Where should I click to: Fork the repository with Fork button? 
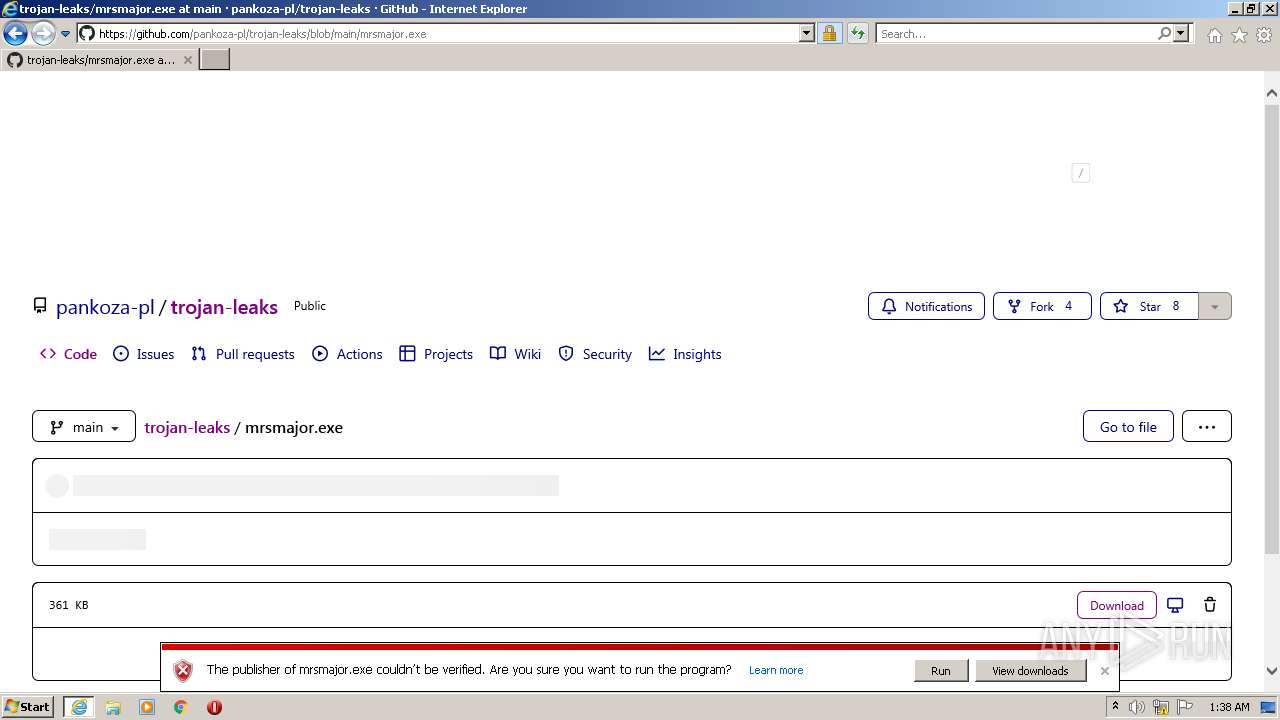1042,306
